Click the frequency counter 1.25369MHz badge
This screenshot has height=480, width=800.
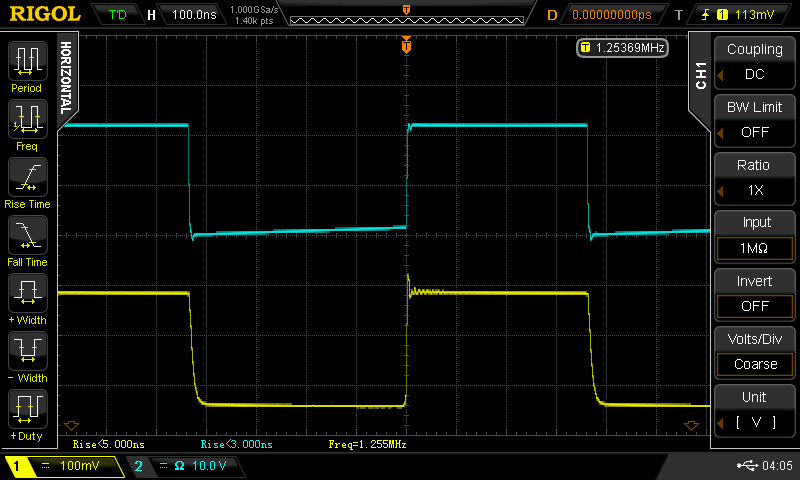(622, 48)
